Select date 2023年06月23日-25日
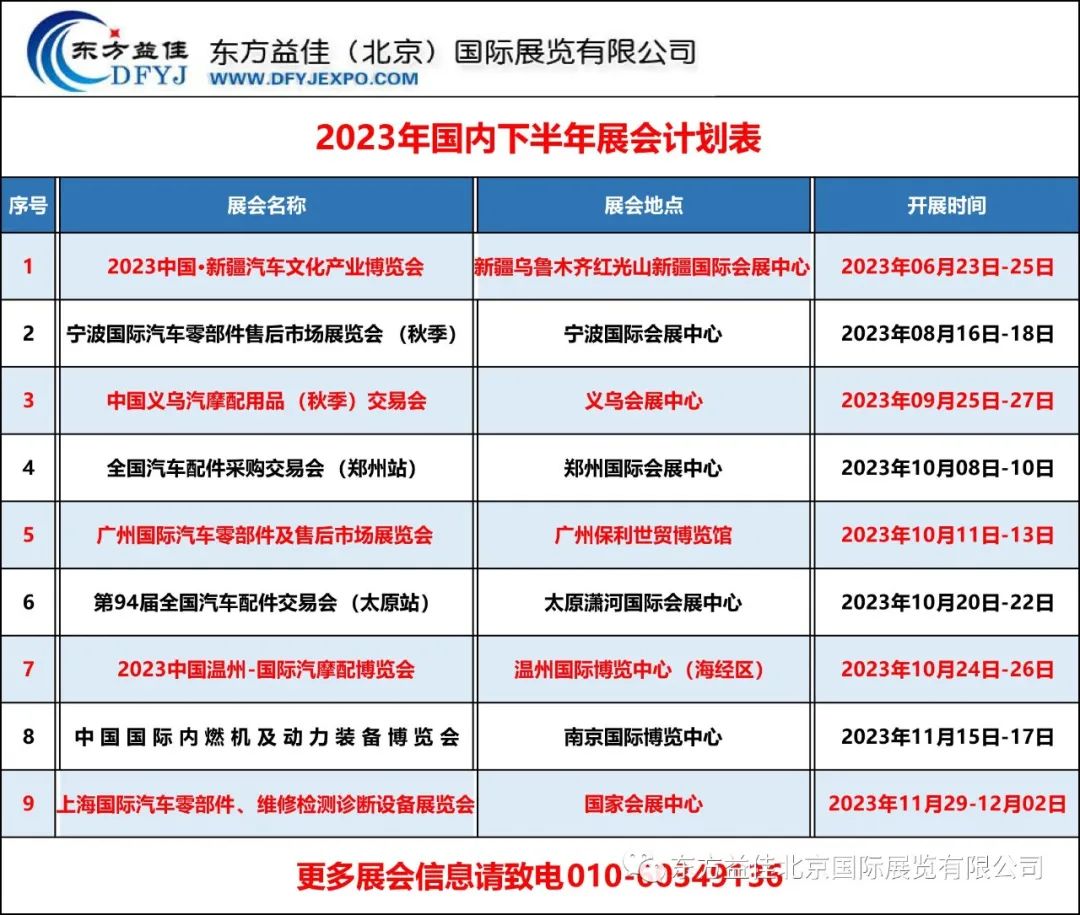This screenshot has height=915, width=1080. [947, 267]
